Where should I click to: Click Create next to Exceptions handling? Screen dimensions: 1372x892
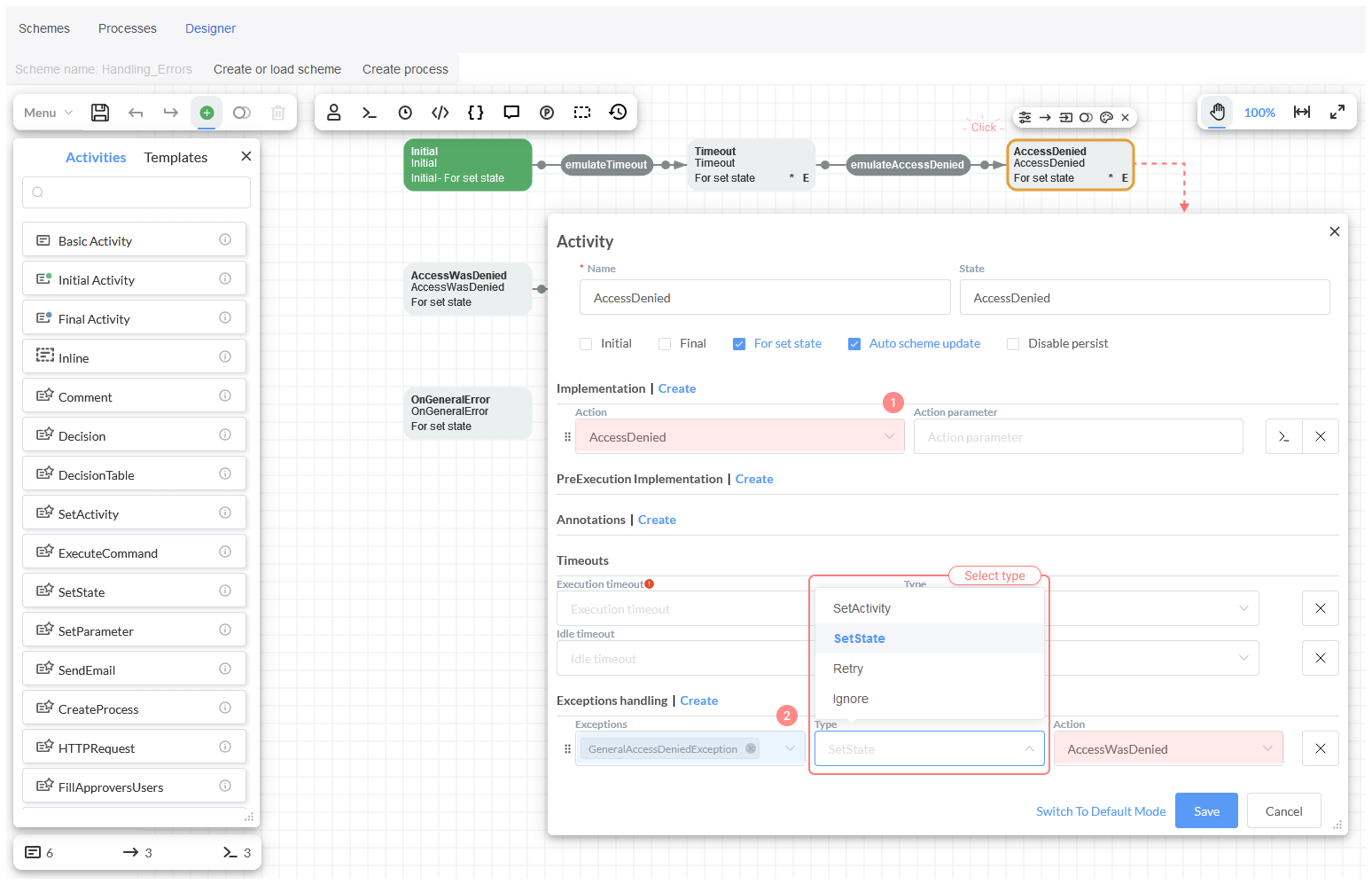(x=699, y=700)
